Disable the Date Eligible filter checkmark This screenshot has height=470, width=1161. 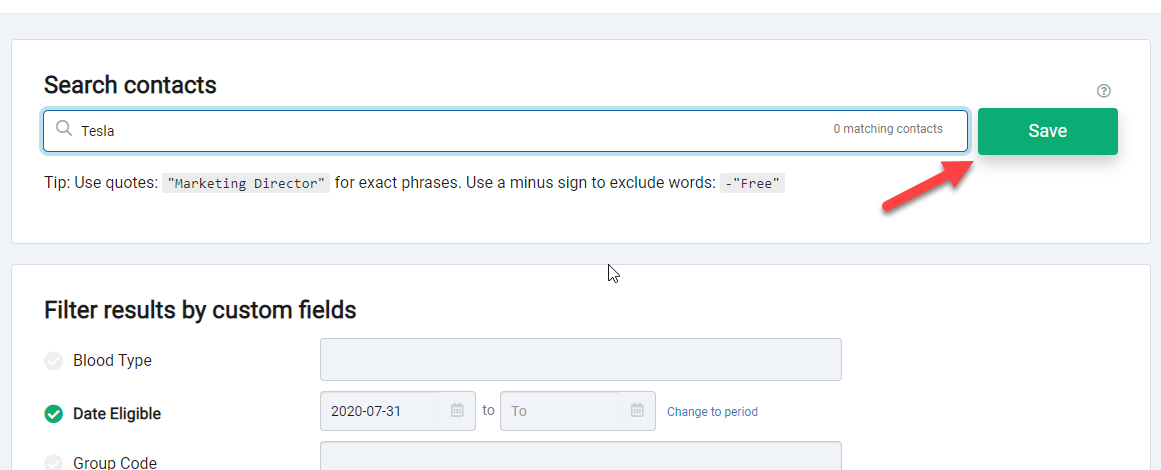click(53, 414)
